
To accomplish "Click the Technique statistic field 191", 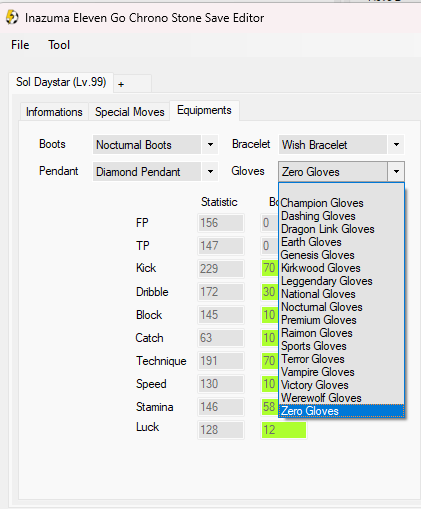I will 221,361.
